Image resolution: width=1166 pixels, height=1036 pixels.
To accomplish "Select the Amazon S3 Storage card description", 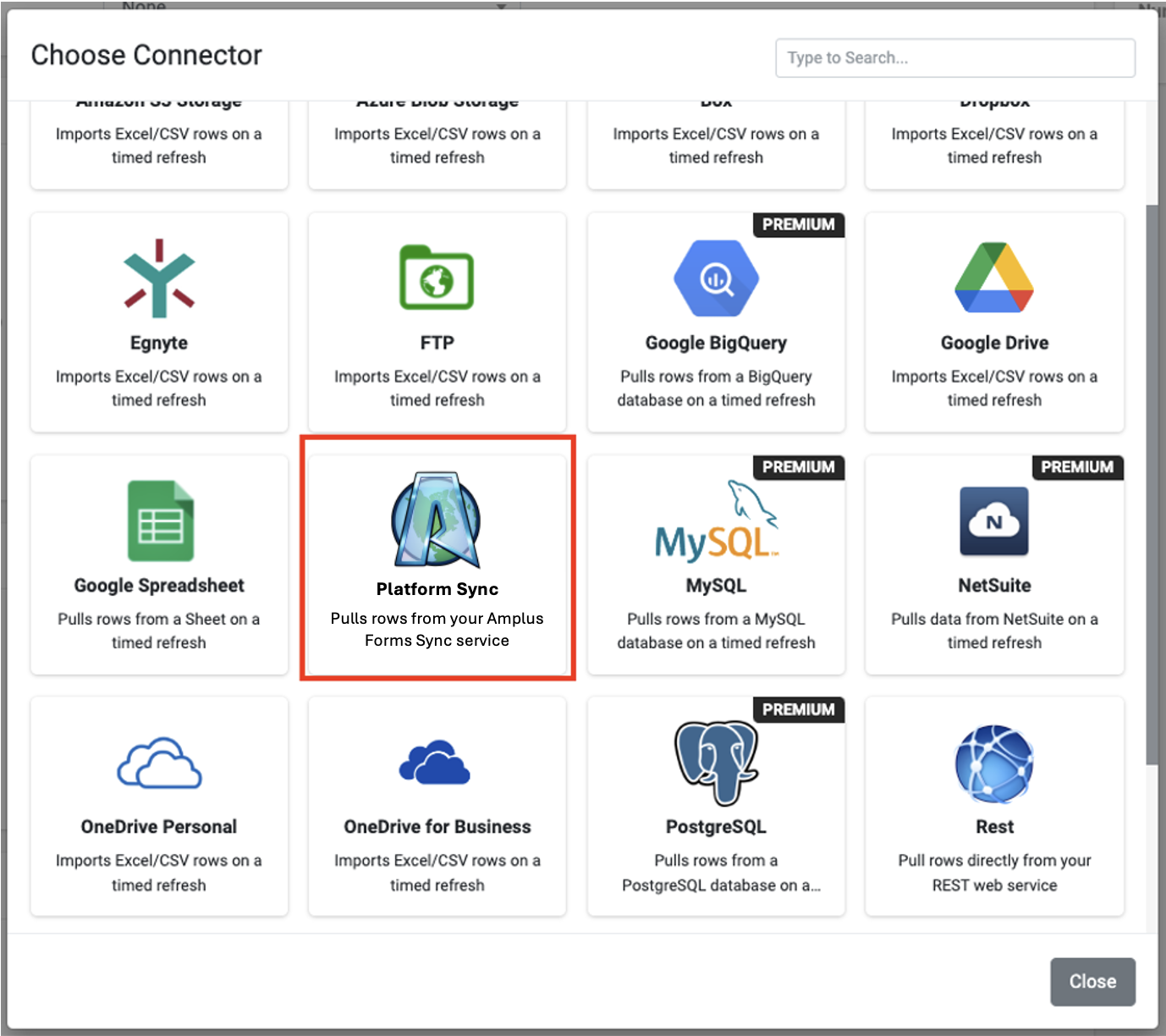I will 159,146.
